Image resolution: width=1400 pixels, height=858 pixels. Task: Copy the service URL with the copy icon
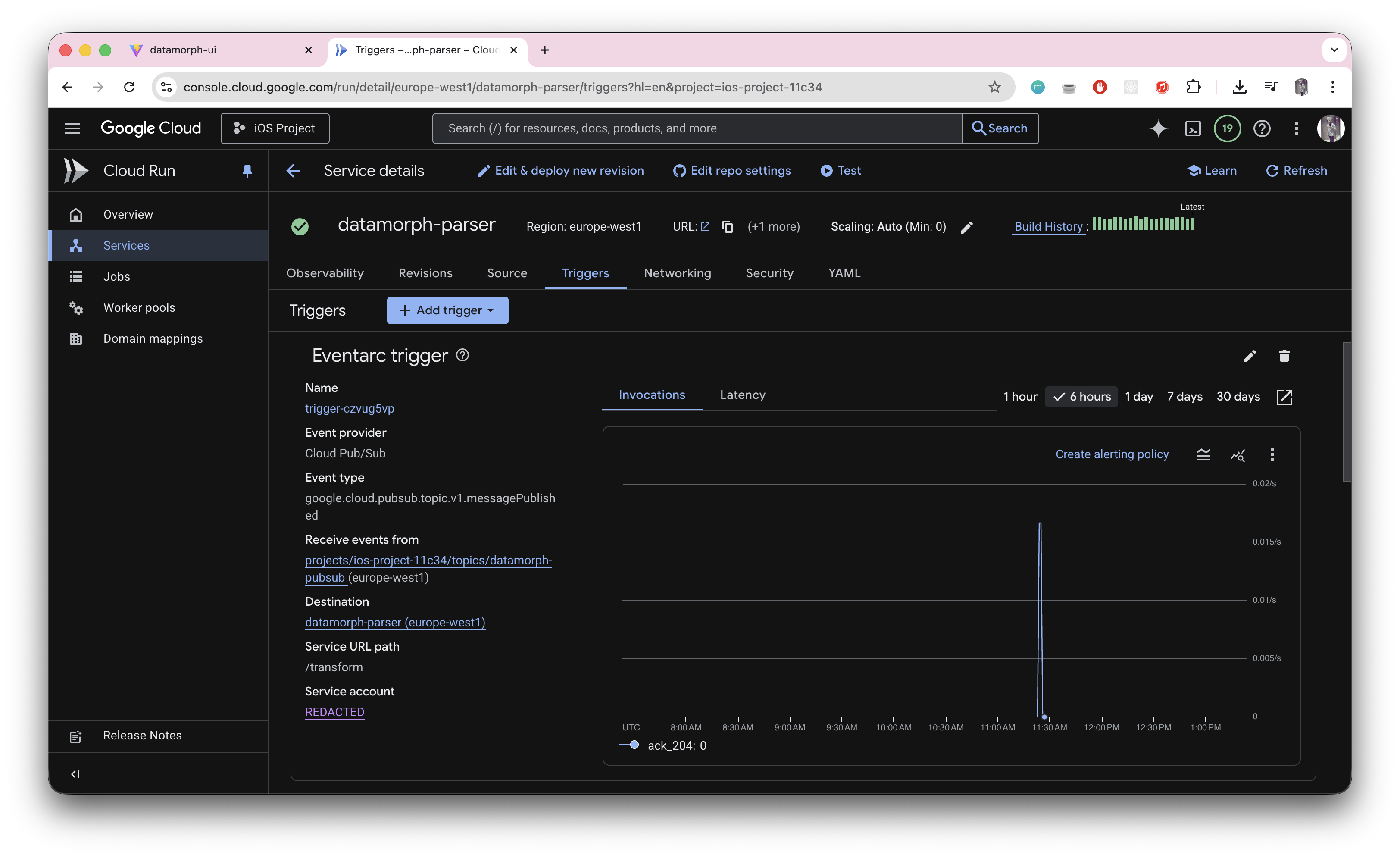[x=727, y=227]
